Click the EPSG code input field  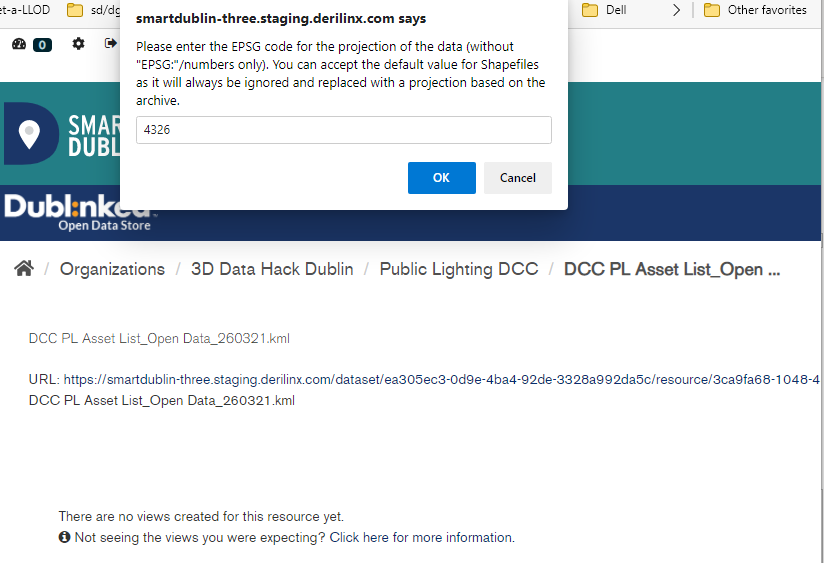tap(343, 130)
